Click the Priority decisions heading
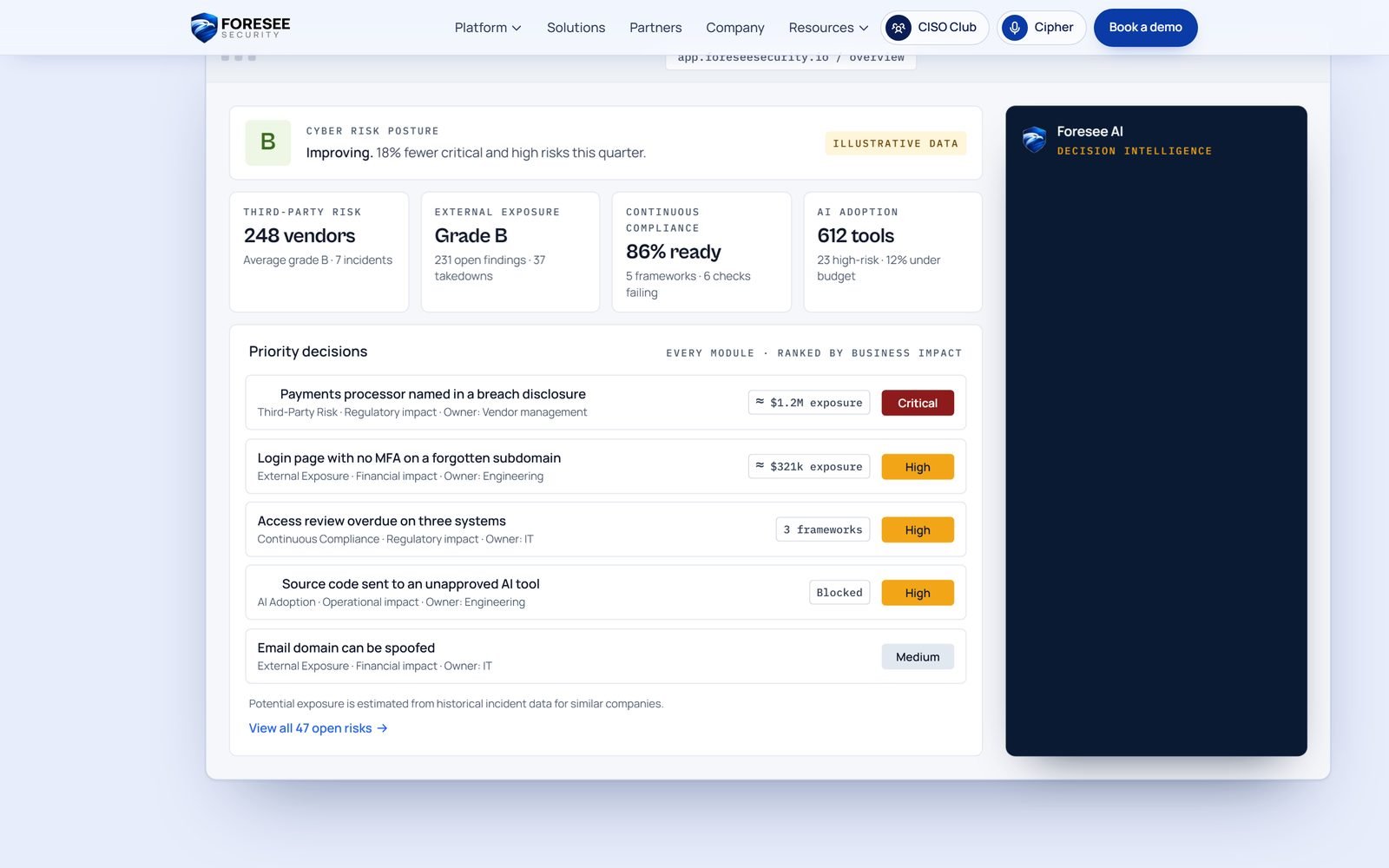1389x868 pixels. (x=308, y=352)
